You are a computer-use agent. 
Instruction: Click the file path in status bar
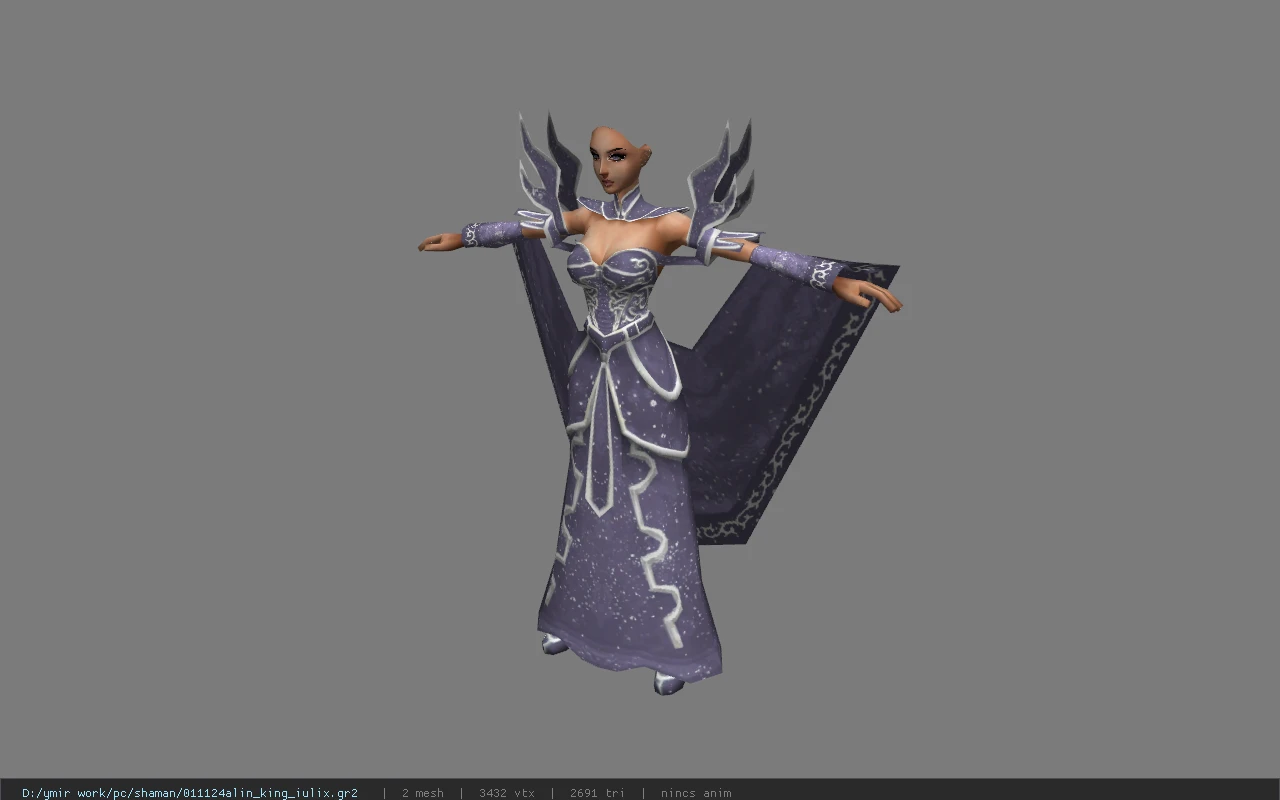190,793
